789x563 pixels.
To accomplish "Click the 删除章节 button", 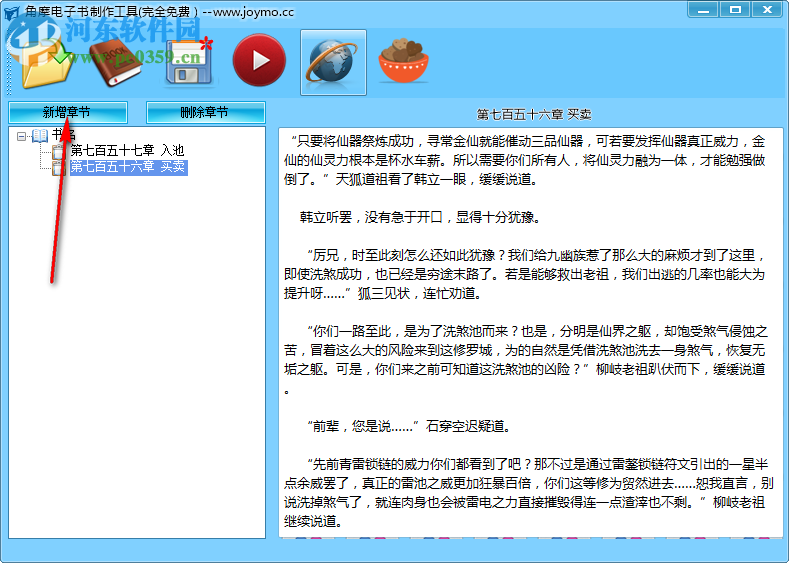I will coord(205,112).
